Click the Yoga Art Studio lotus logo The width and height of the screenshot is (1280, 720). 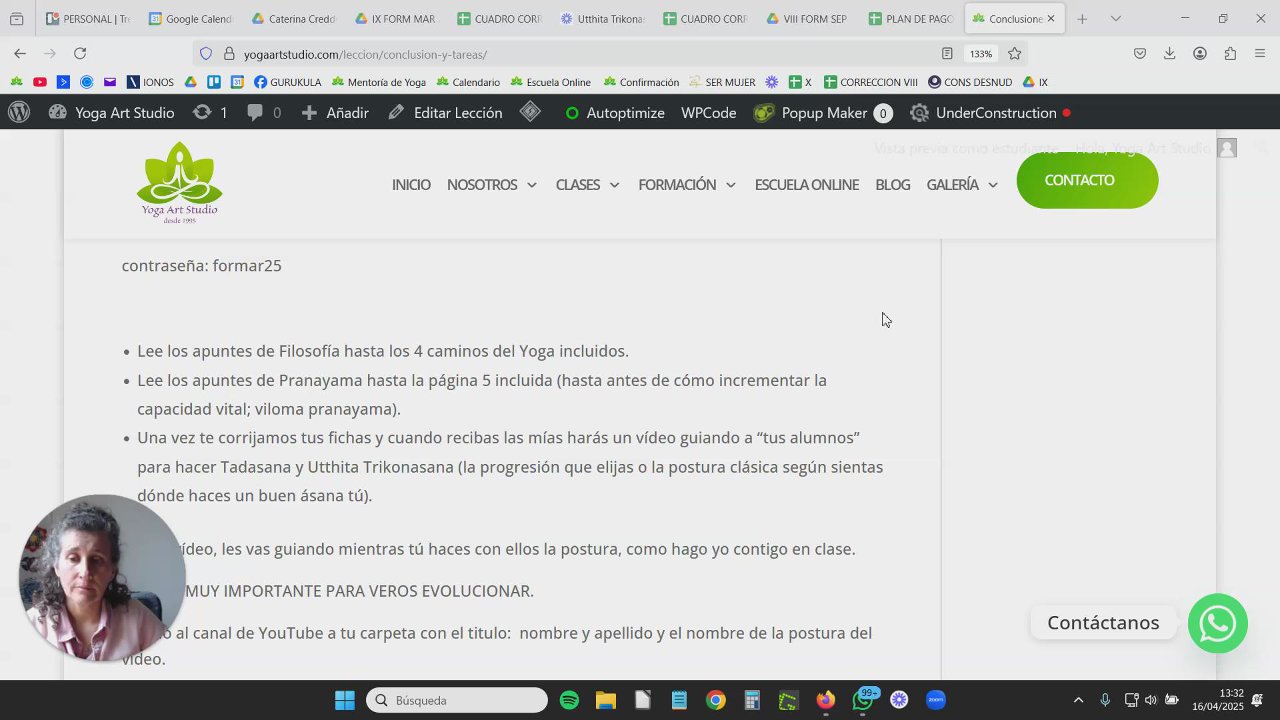coord(179,182)
